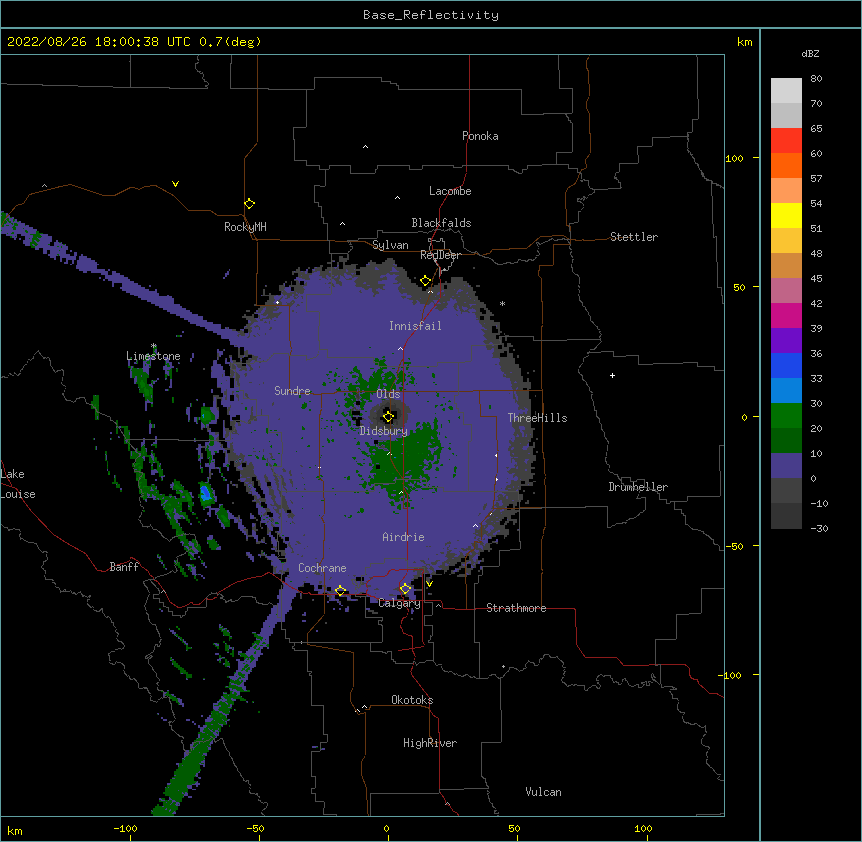Click the Sundre town label
The height and width of the screenshot is (842, 862).
[x=292, y=391]
